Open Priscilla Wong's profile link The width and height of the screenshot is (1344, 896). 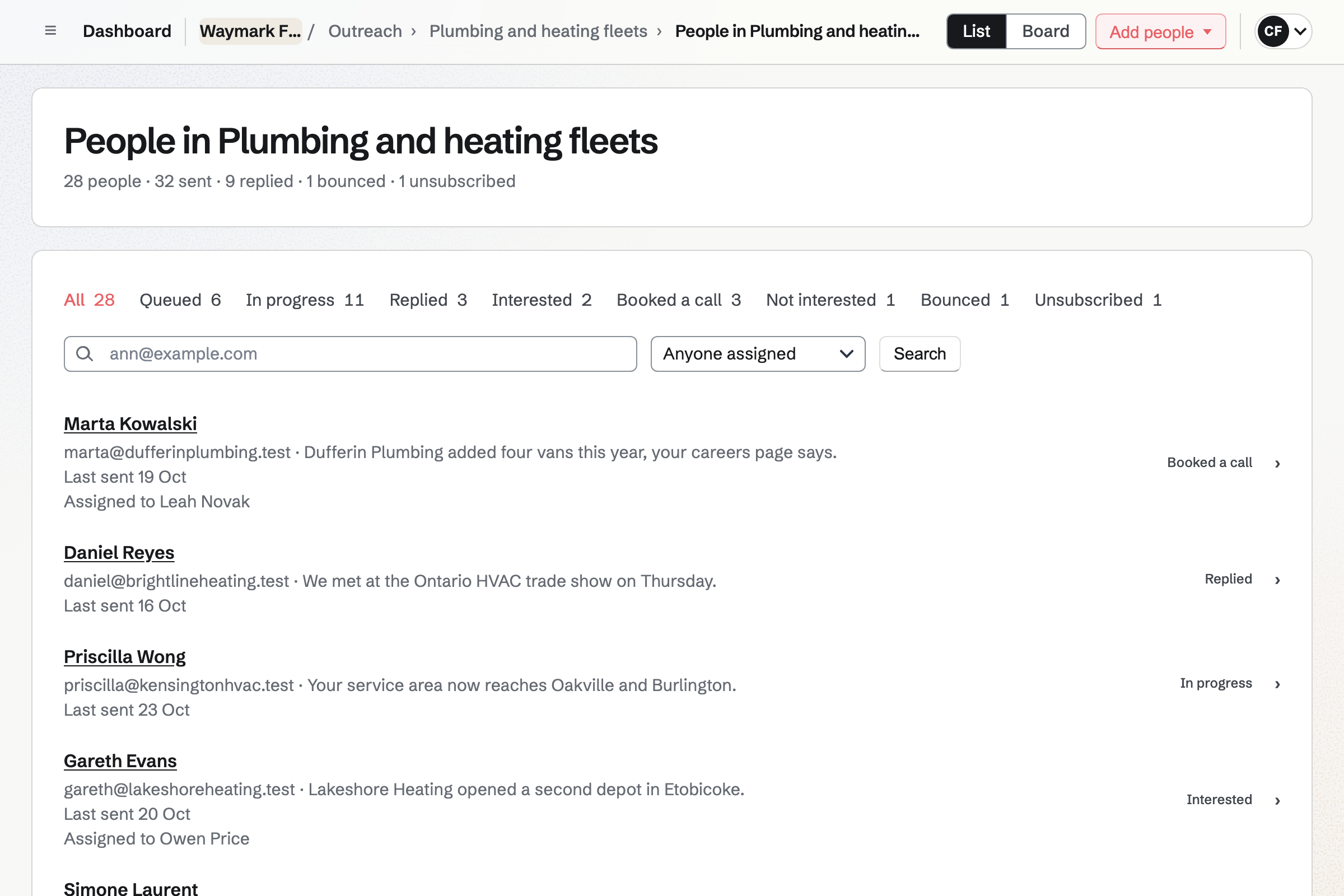click(124, 657)
